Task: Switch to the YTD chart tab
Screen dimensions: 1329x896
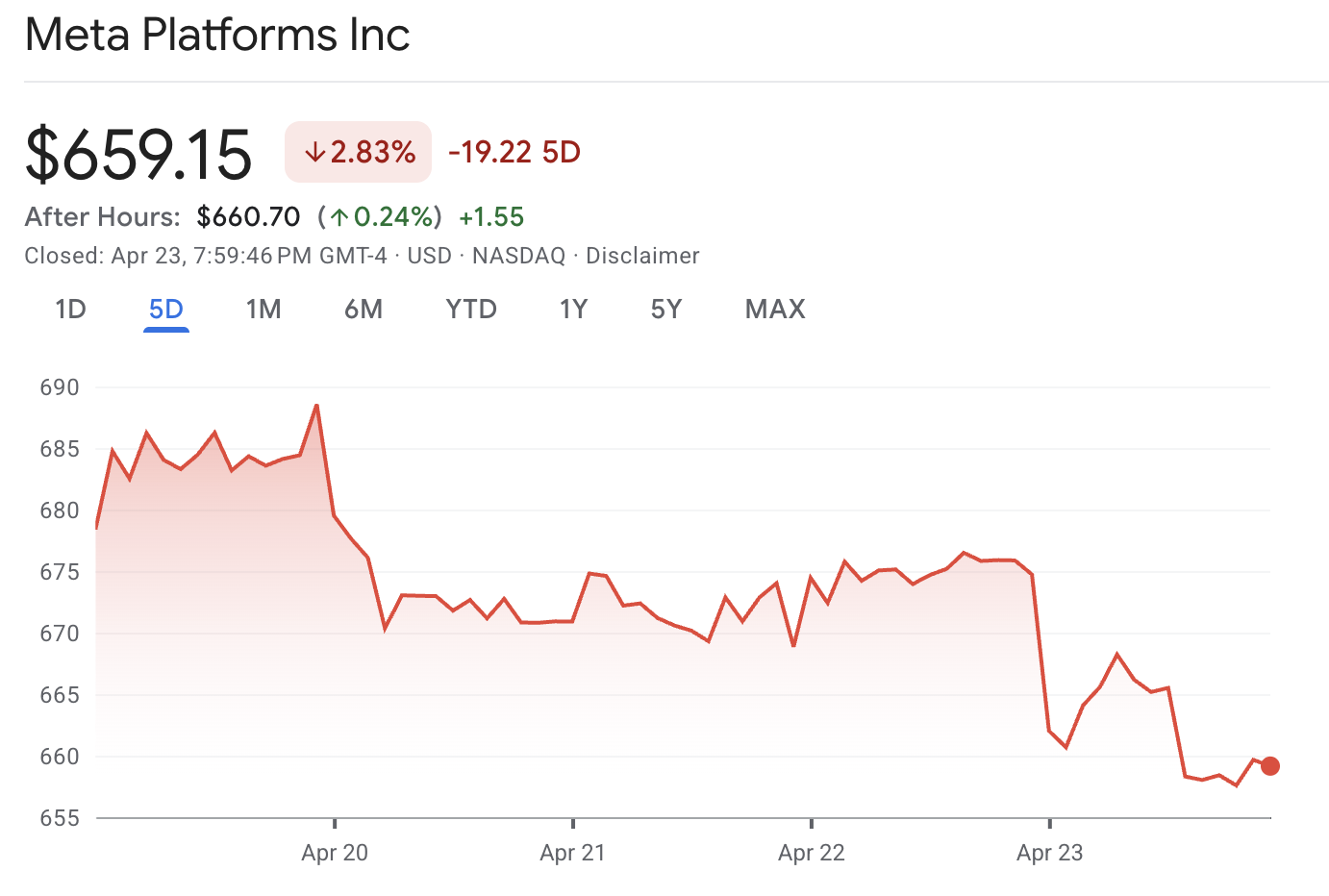Action: point(470,309)
